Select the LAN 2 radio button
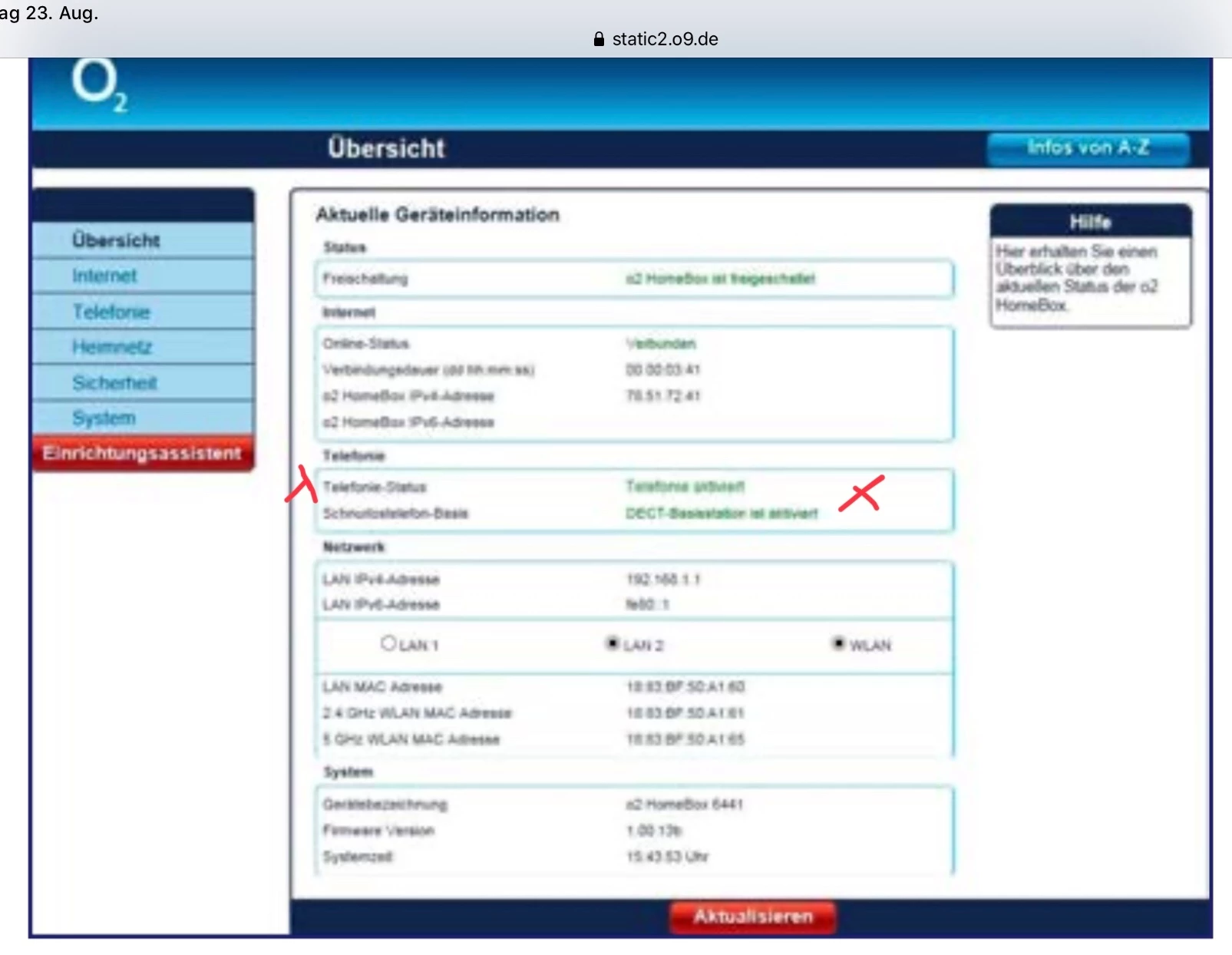Image resolution: width=1232 pixels, height=955 pixels. (x=613, y=643)
